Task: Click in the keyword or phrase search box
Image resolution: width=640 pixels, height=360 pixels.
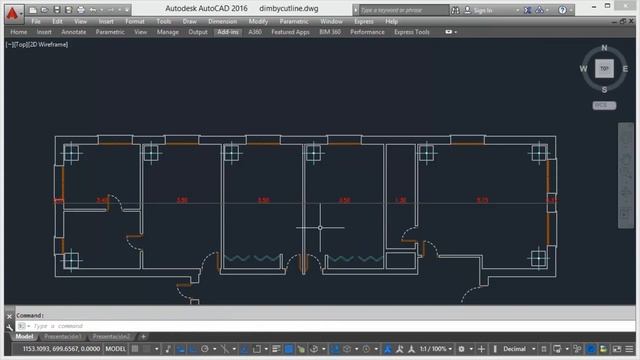Action: click(x=403, y=10)
